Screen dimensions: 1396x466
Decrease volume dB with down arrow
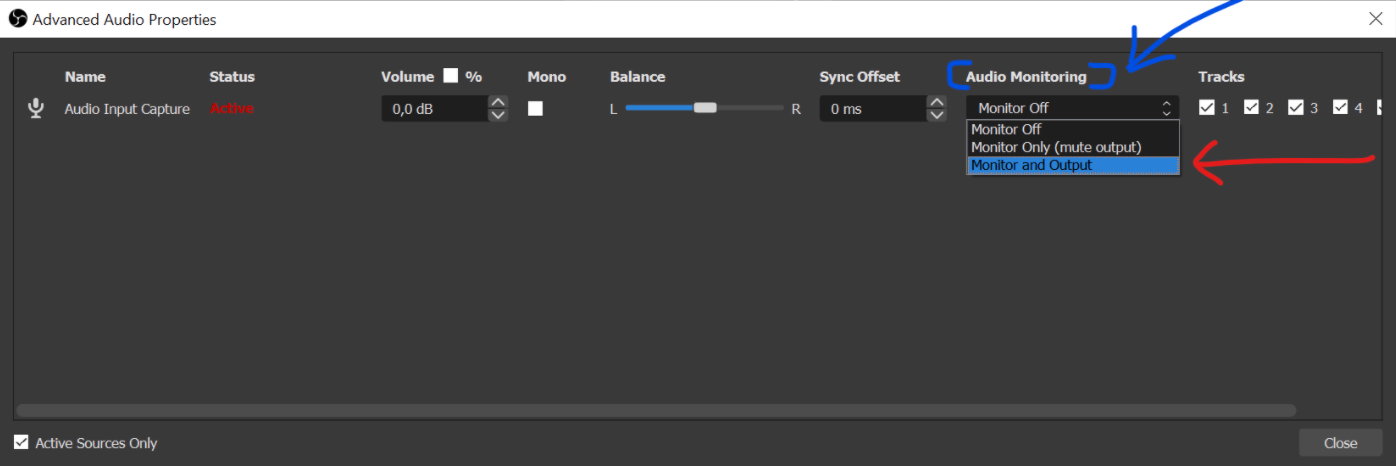point(497,115)
